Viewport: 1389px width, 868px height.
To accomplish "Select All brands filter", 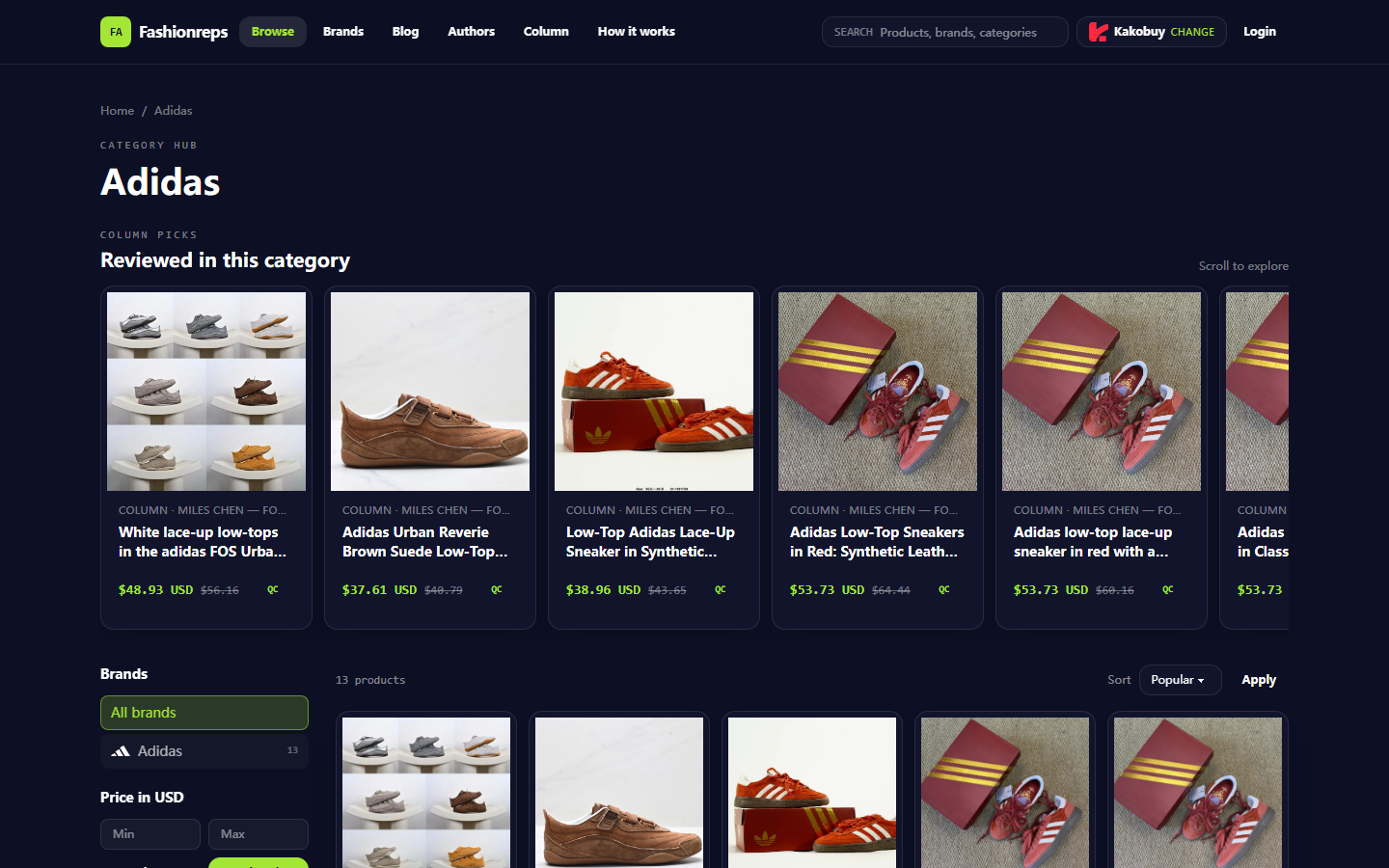I will tap(204, 713).
